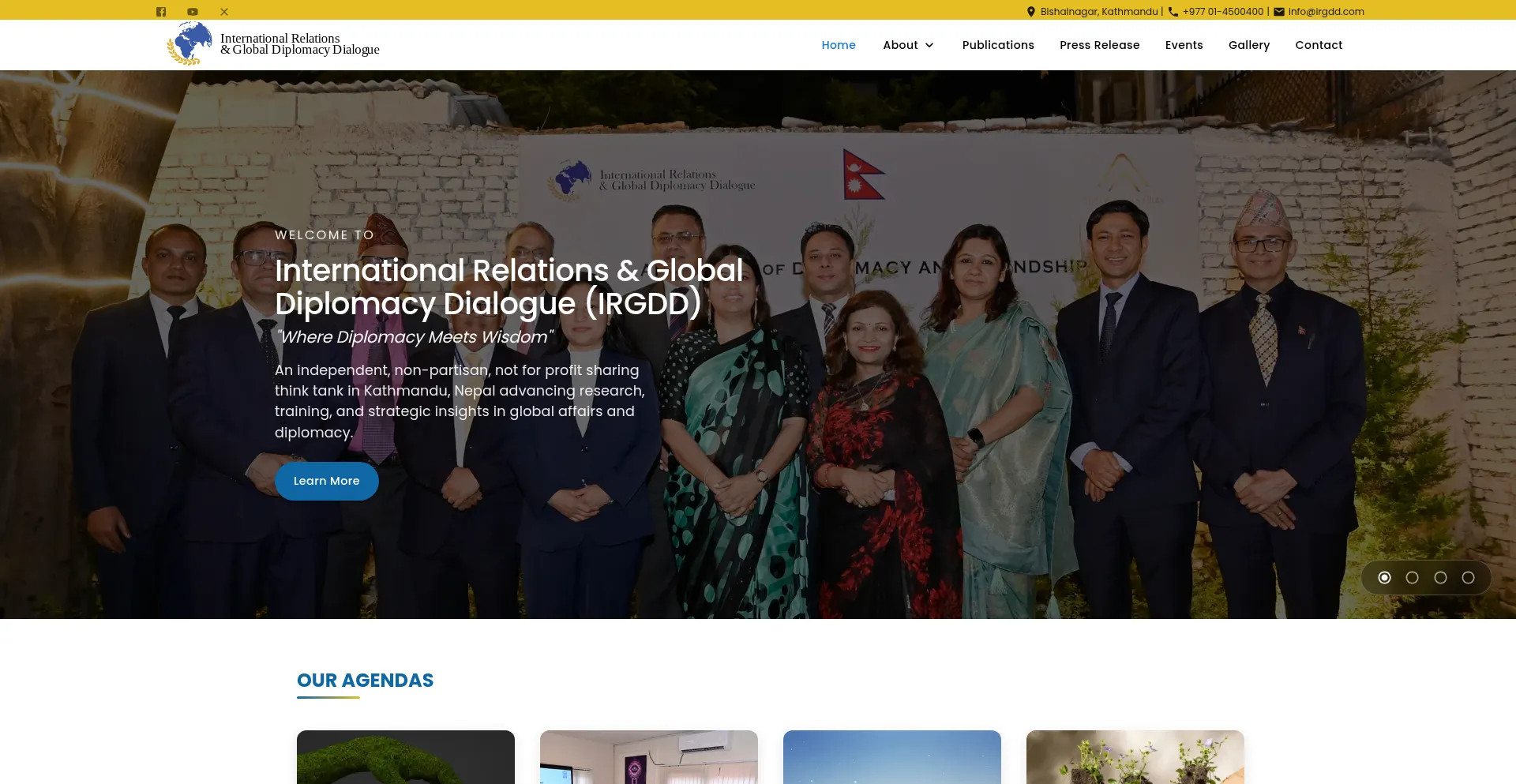The height and width of the screenshot is (784, 1516).
Task: Open the Press Release page
Action: (1100, 45)
